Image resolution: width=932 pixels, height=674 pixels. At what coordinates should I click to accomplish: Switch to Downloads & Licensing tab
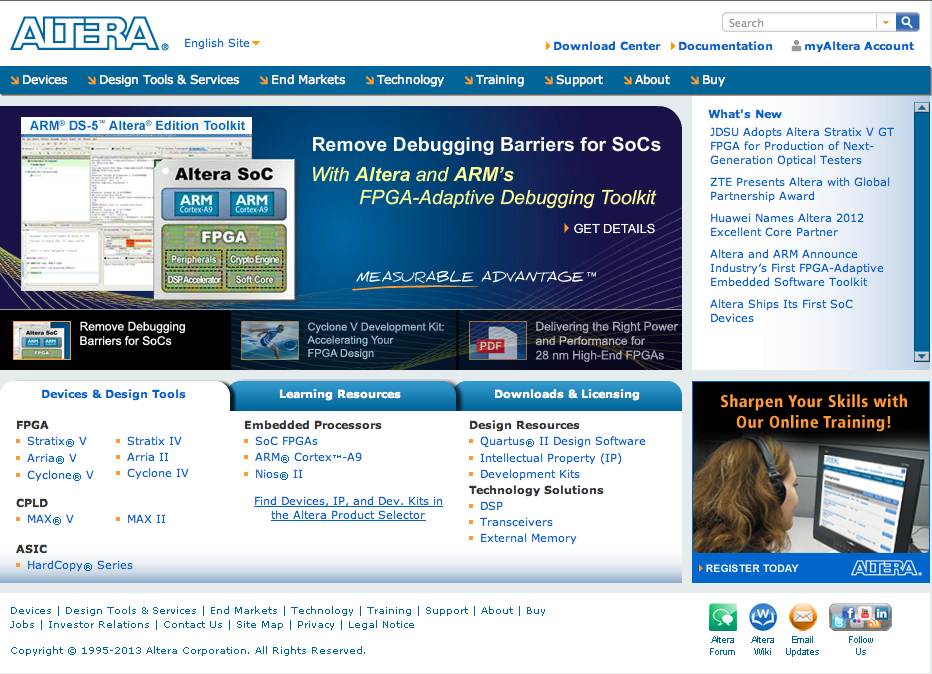pos(567,394)
